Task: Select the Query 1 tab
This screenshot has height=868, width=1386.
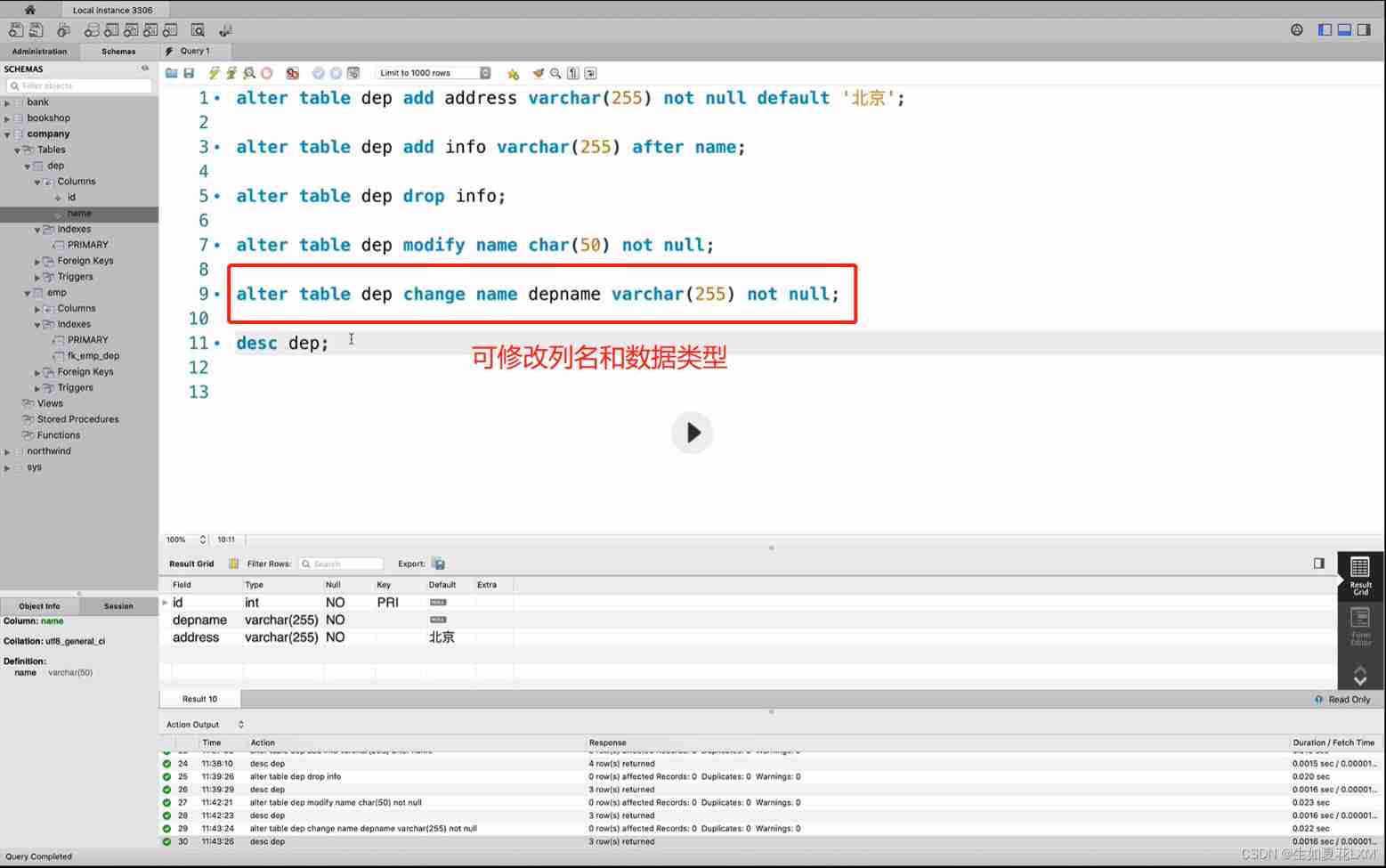Action: [196, 52]
